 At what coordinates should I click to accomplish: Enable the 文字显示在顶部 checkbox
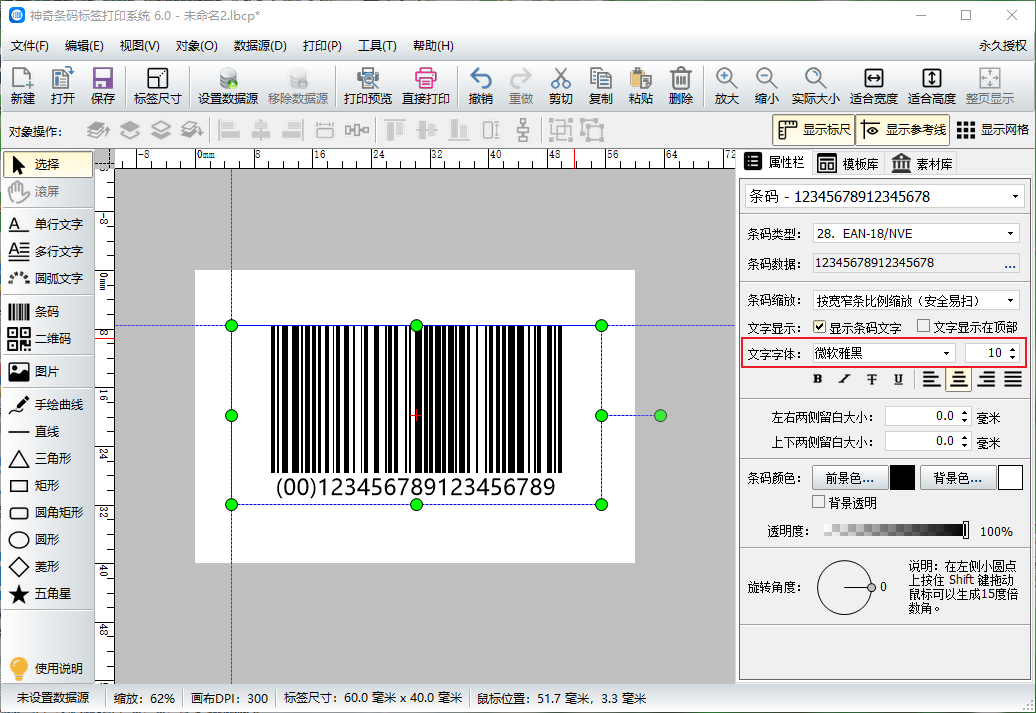923,327
